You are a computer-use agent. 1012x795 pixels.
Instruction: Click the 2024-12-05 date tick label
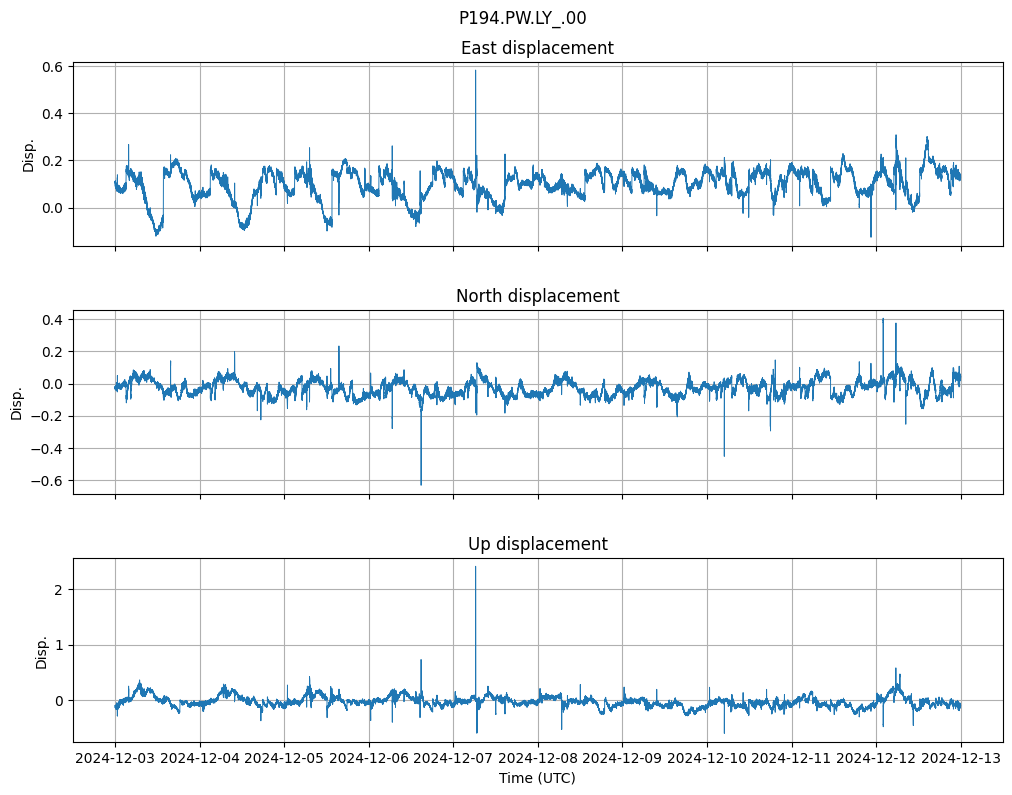point(285,758)
